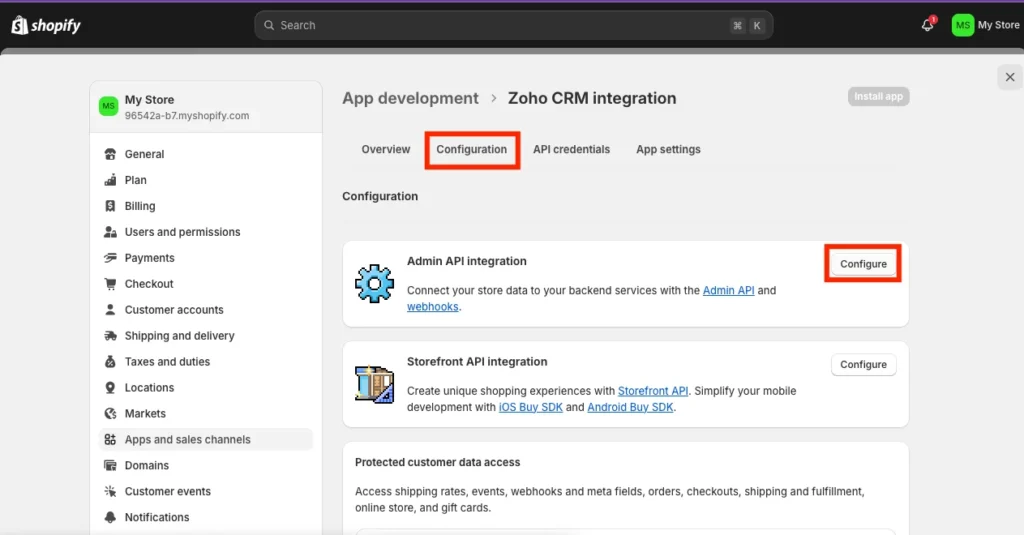The image size is (1024, 535).
Task: Click the MS avatar in top bar
Action: pyautogui.click(x=963, y=25)
